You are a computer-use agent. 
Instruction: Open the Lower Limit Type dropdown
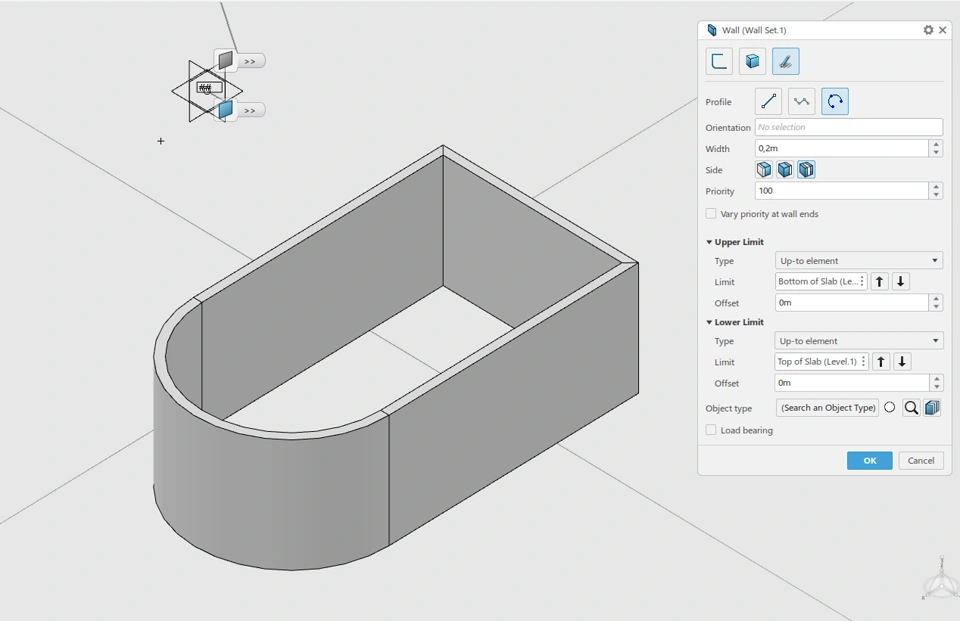(858, 341)
